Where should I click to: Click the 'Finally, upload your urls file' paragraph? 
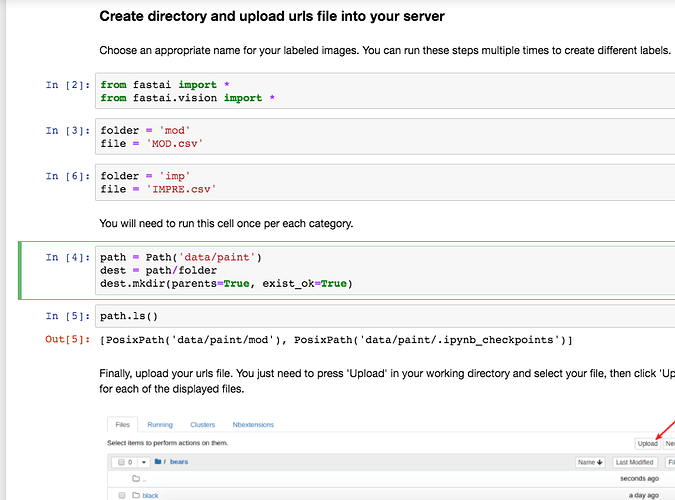(387, 381)
